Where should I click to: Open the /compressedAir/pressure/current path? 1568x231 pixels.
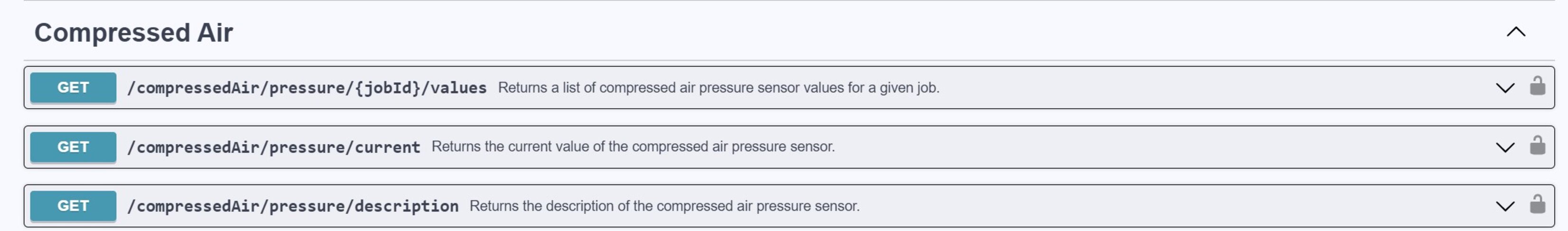click(x=273, y=148)
